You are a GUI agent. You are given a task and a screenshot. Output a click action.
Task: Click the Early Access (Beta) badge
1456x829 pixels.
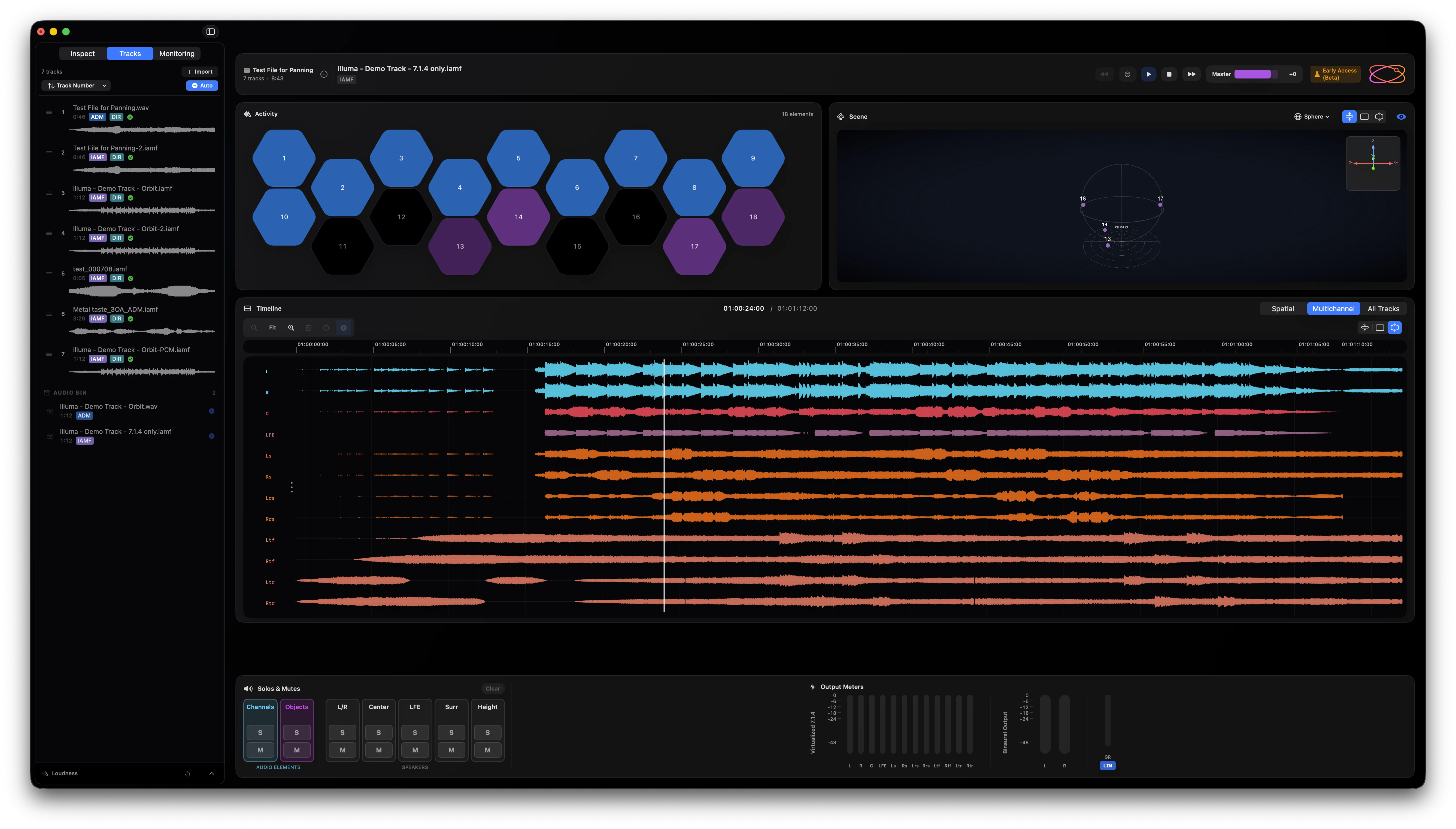click(1335, 74)
